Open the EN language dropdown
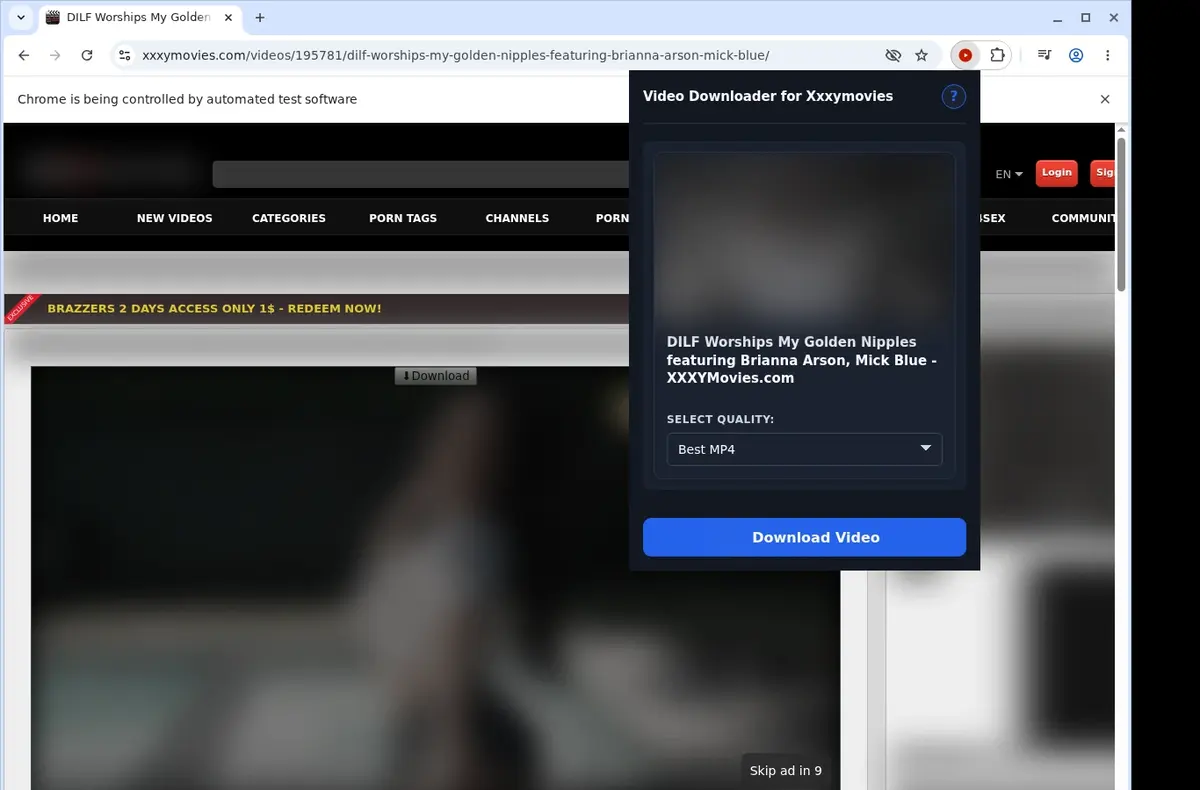 click(1009, 174)
